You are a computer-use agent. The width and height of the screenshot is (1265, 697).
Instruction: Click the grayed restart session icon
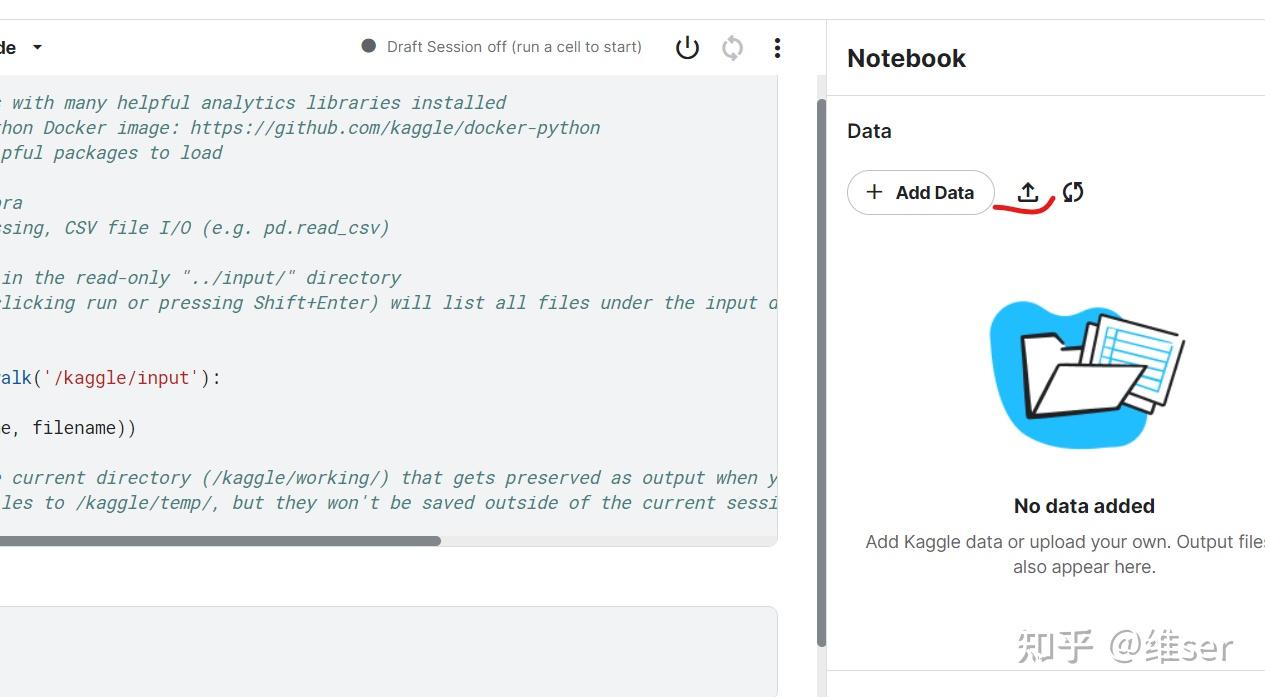coord(732,47)
